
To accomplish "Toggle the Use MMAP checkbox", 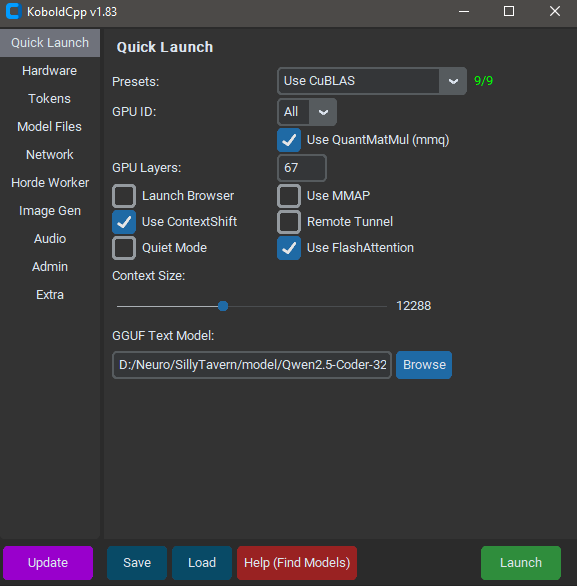I will point(289,196).
